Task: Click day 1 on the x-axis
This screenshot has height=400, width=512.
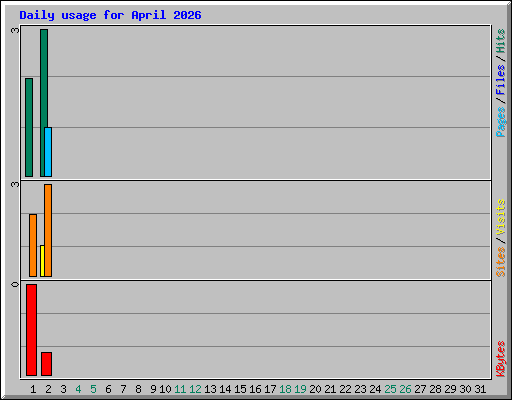Action: tap(33, 389)
